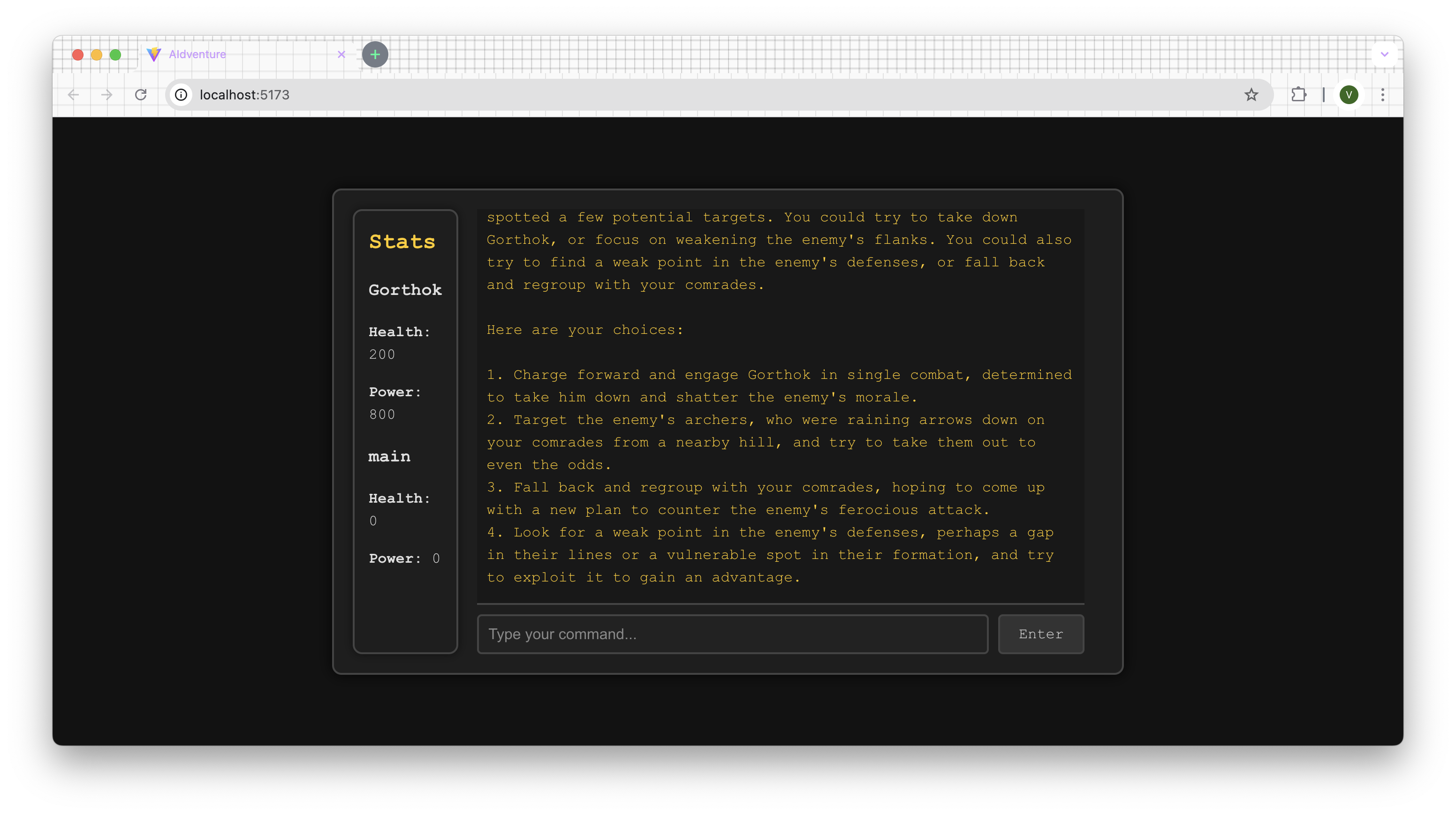
Task: Open site information from the address bar icon
Action: (180, 95)
